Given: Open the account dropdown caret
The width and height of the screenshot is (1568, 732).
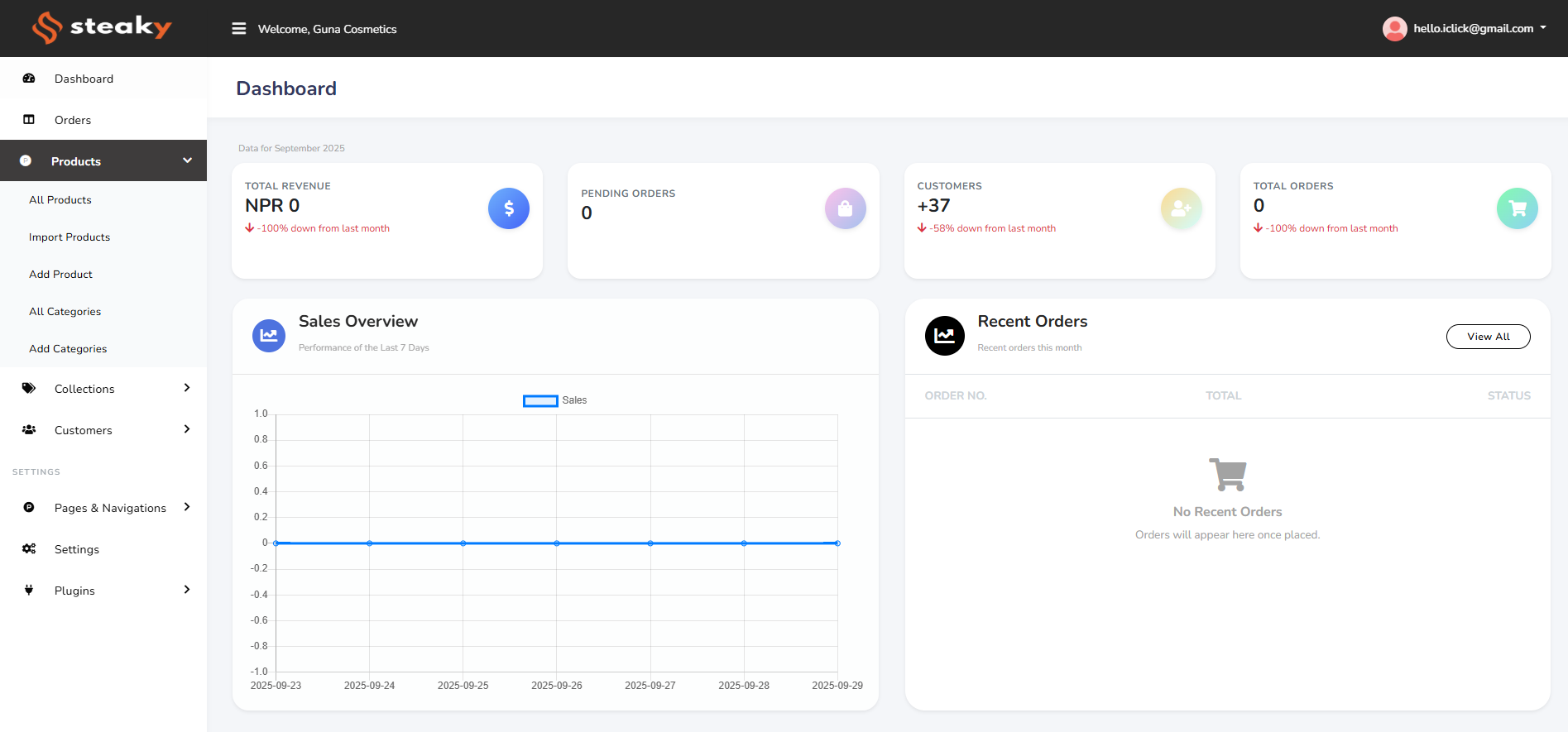Looking at the screenshot, I should (x=1543, y=28).
